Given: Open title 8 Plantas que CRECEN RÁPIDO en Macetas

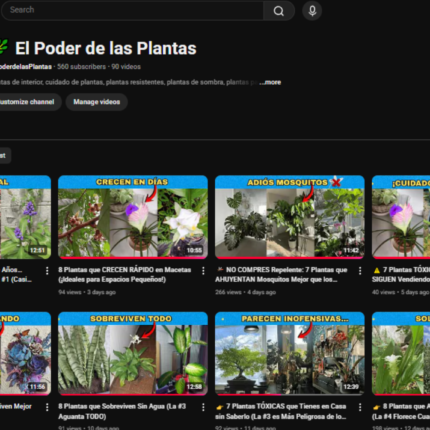Looking at the screenshot, I should click(125, 275).
